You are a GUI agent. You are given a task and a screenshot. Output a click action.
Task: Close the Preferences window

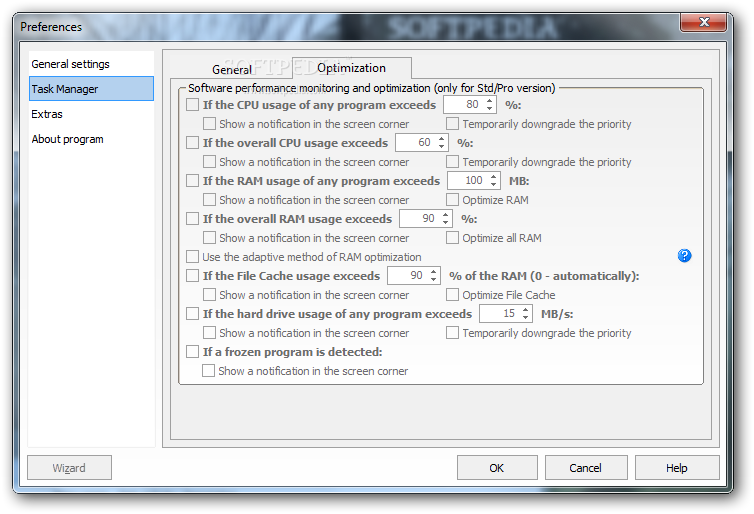(x=704, y=22)
